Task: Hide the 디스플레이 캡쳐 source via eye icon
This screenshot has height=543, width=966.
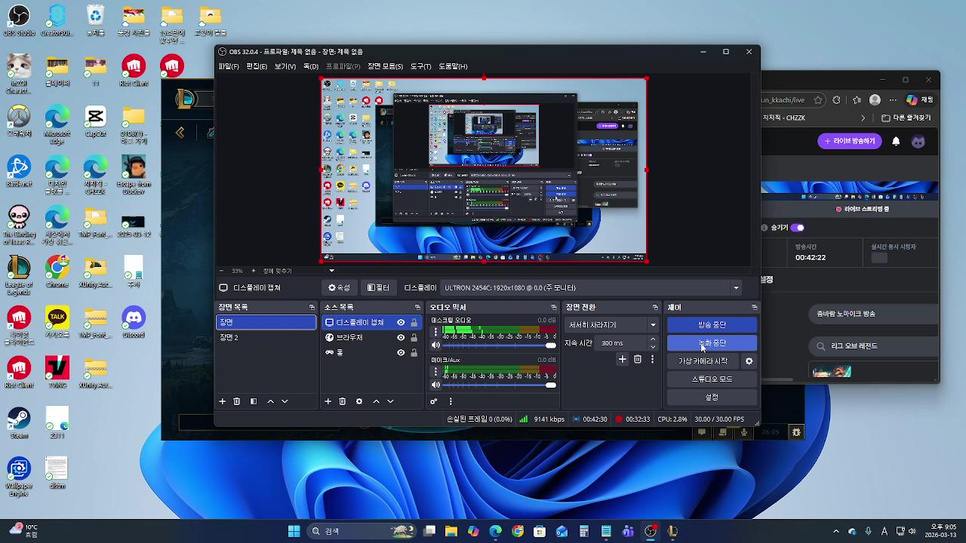Action: pyautogui.click(x=401, y=323)
